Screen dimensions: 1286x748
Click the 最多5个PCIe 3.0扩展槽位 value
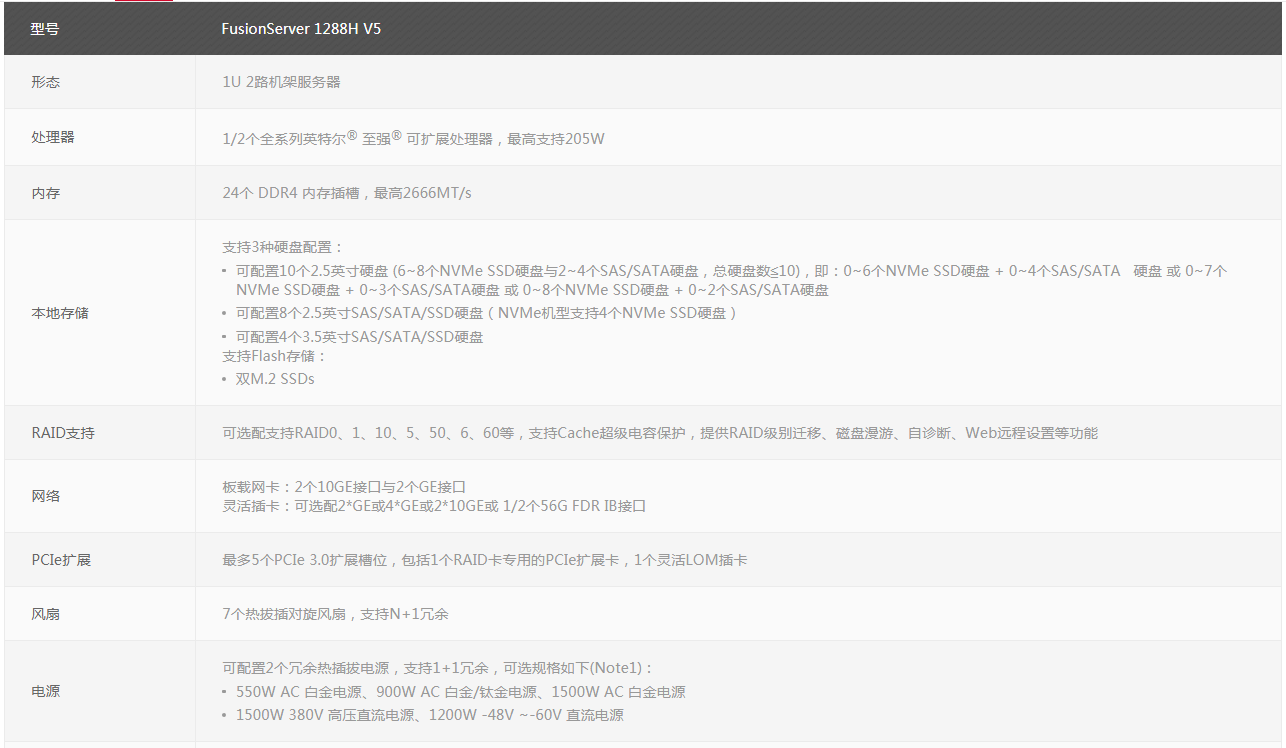pyautogui.click(x=484, y=560)
